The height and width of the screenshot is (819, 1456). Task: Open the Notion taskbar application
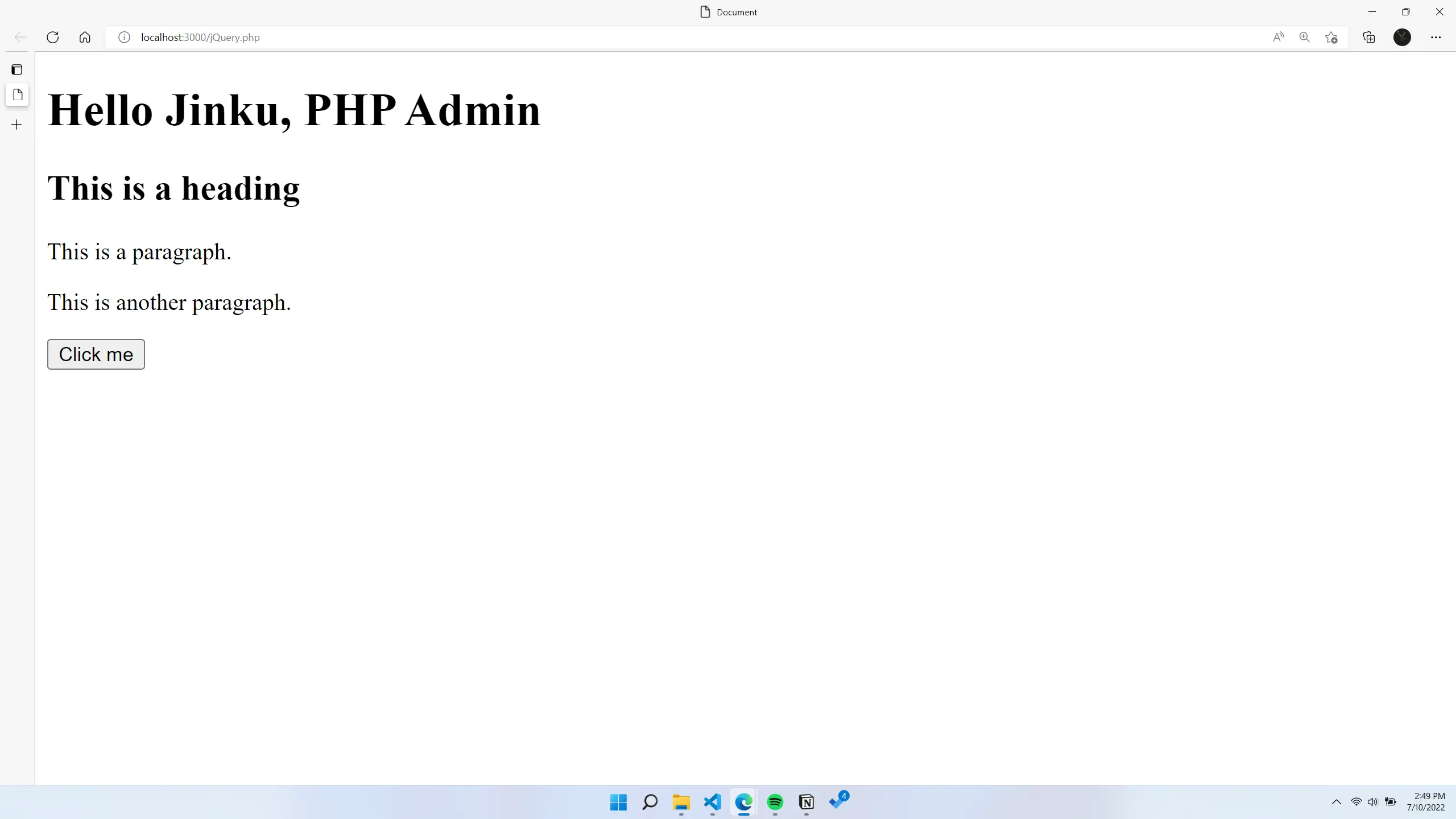click(x=806, y=802)
